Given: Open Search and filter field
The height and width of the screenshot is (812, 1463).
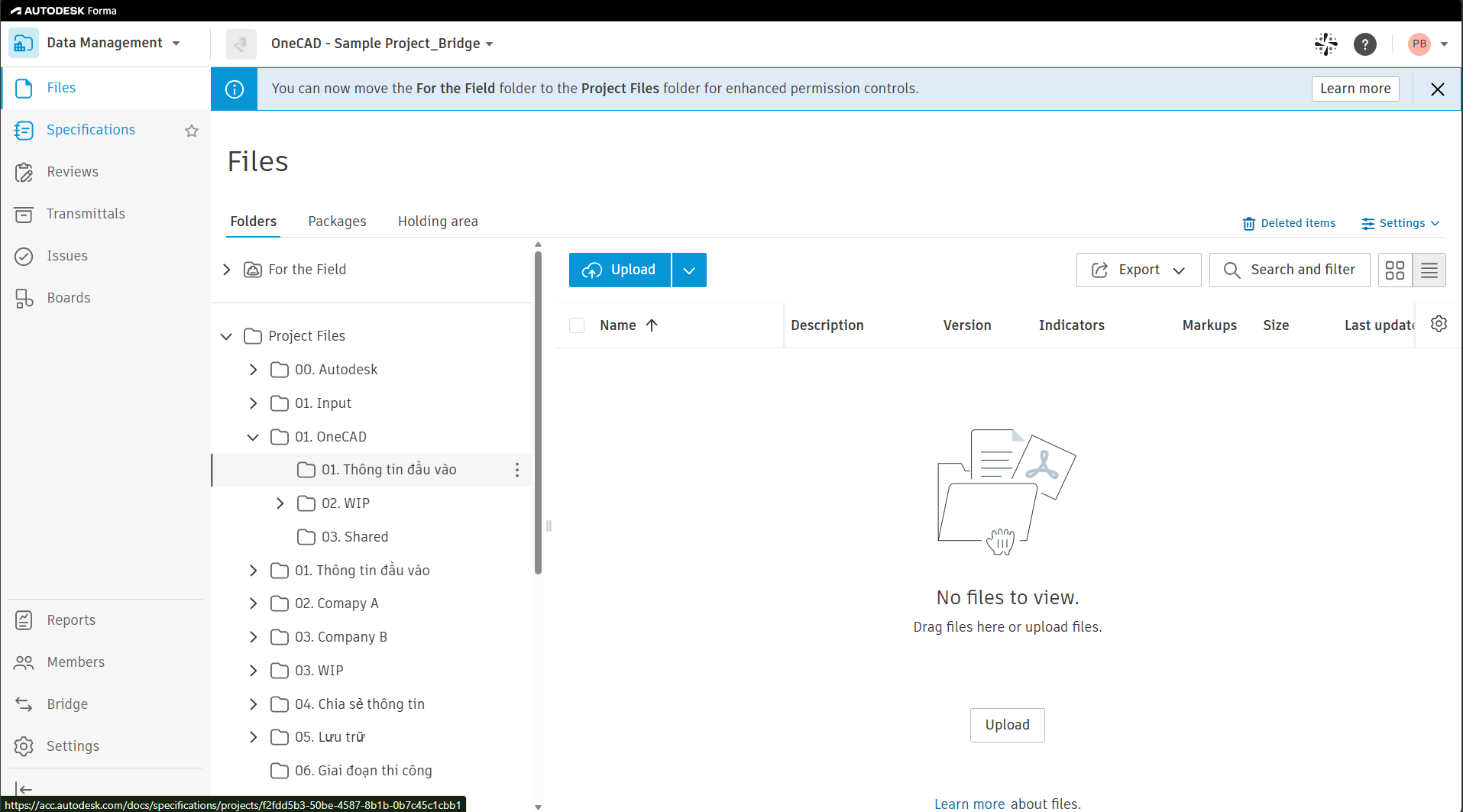Looking at the screenshot, I should tap(1290, 270).
